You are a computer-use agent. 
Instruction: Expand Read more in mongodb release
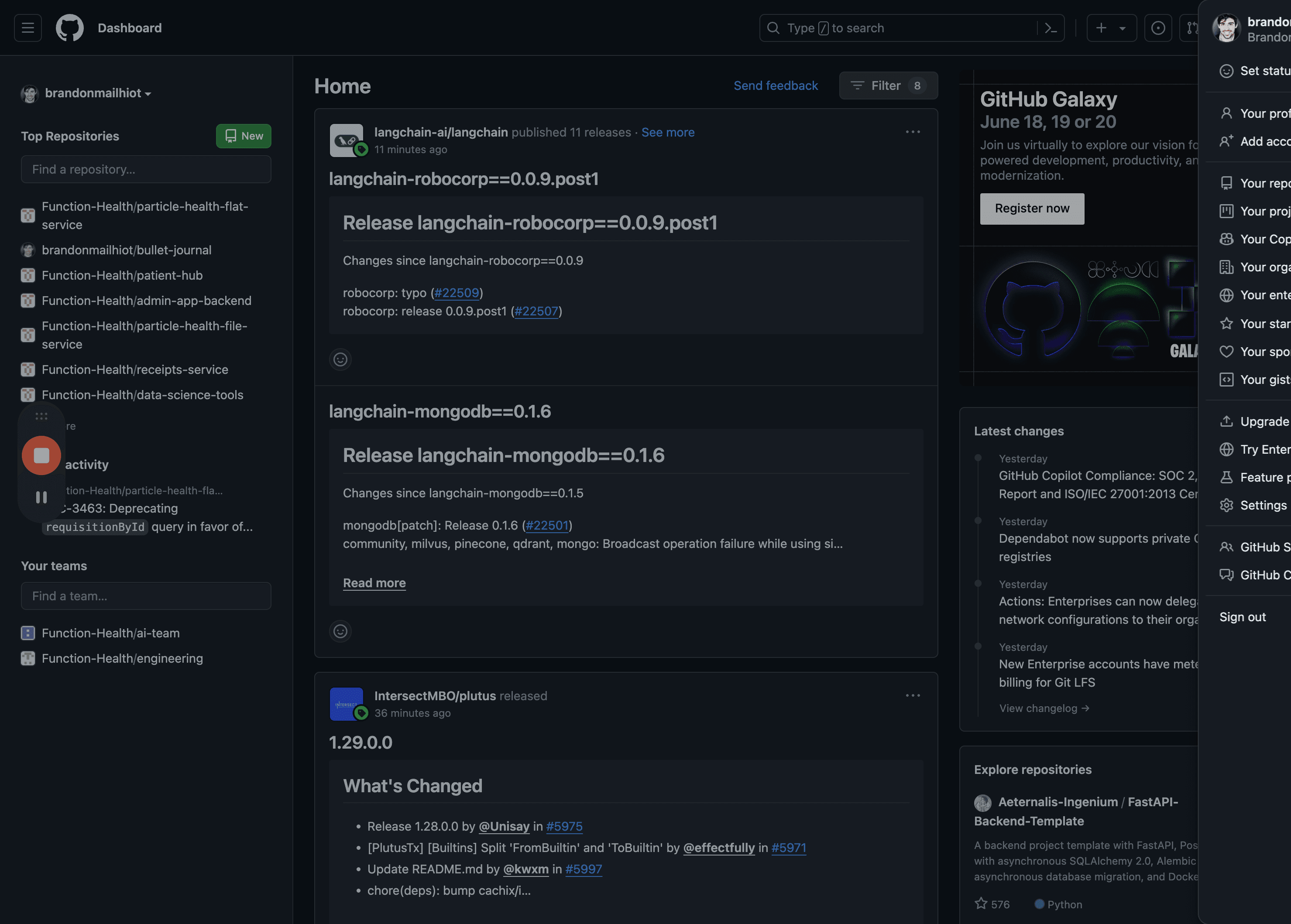(x=374, y=582)
